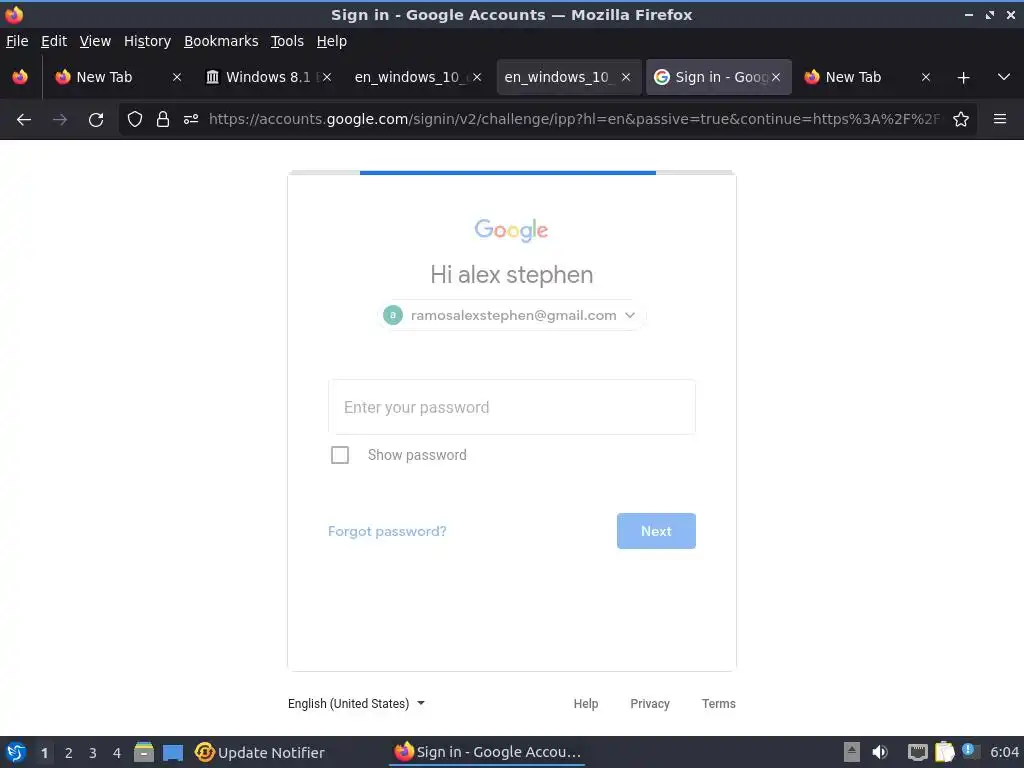Click the 6:04 clock

pyautogui.click(x=1004, y=752)
